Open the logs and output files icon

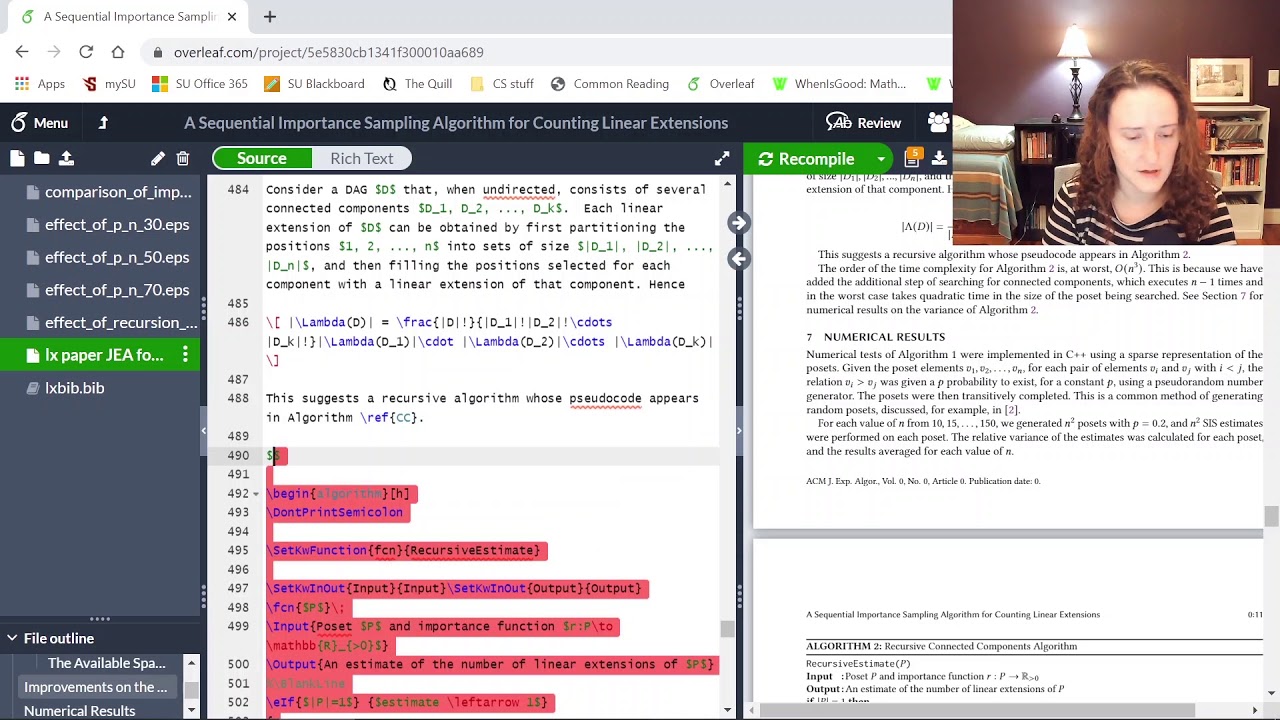[x=912, y=158]
